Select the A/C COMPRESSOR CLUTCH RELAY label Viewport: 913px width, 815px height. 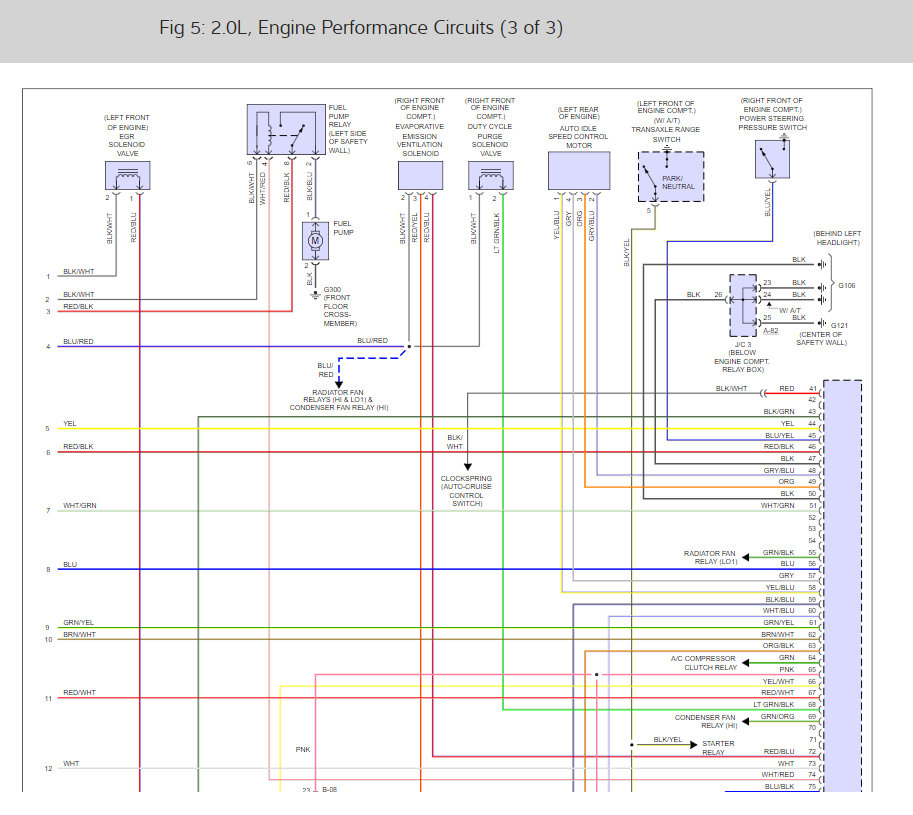(703, 662)
